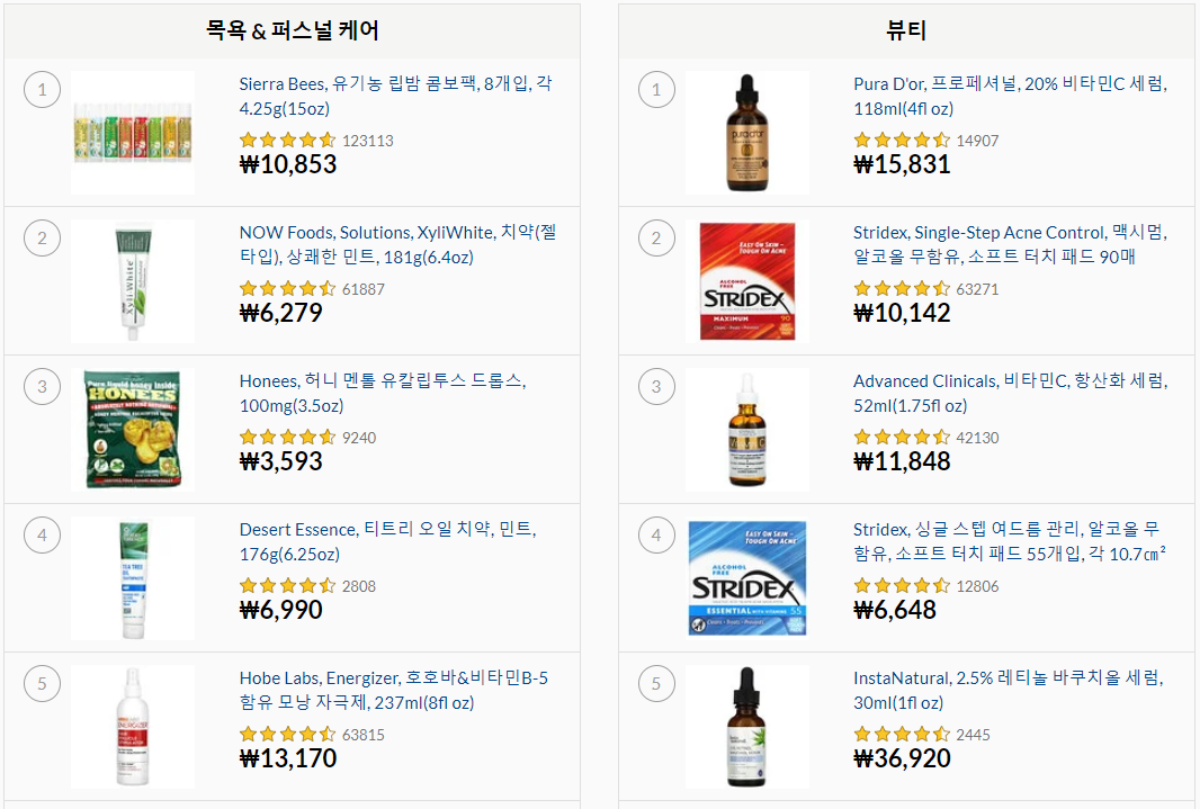The height and width of the screenshot is (809, 1200).
Task: Click the star rating of Sierra Bees lip balm
Action: pyautogui.click(x=288, y=140)
